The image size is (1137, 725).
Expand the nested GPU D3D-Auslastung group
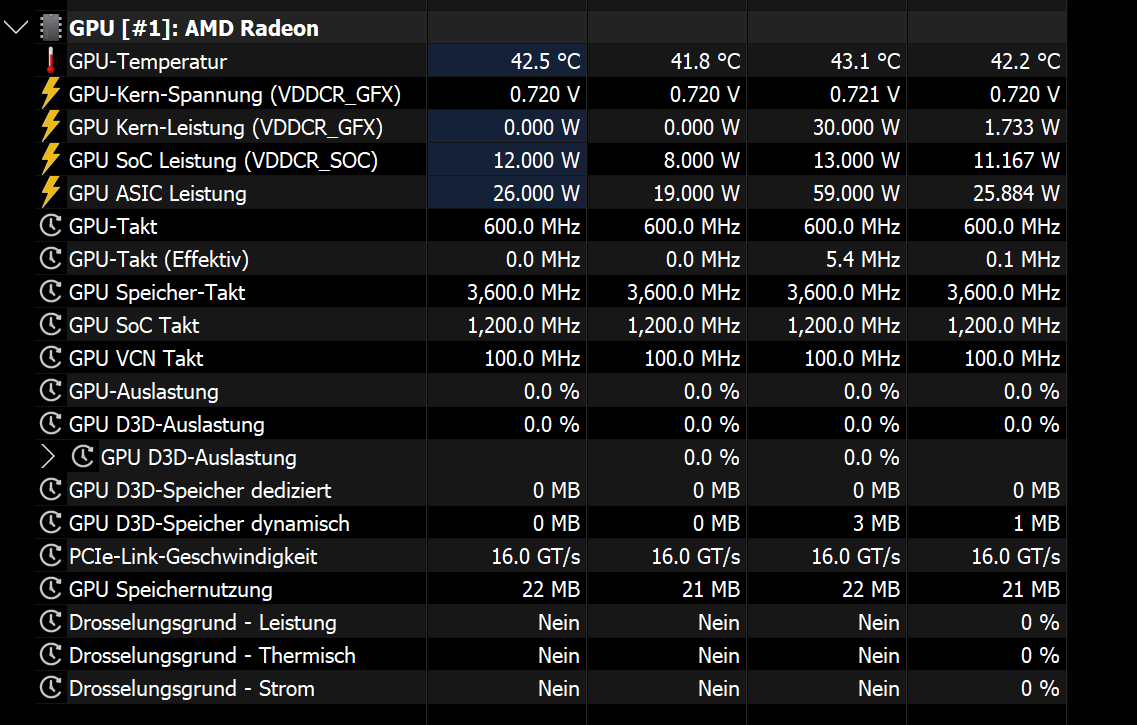tap(48, 457)
